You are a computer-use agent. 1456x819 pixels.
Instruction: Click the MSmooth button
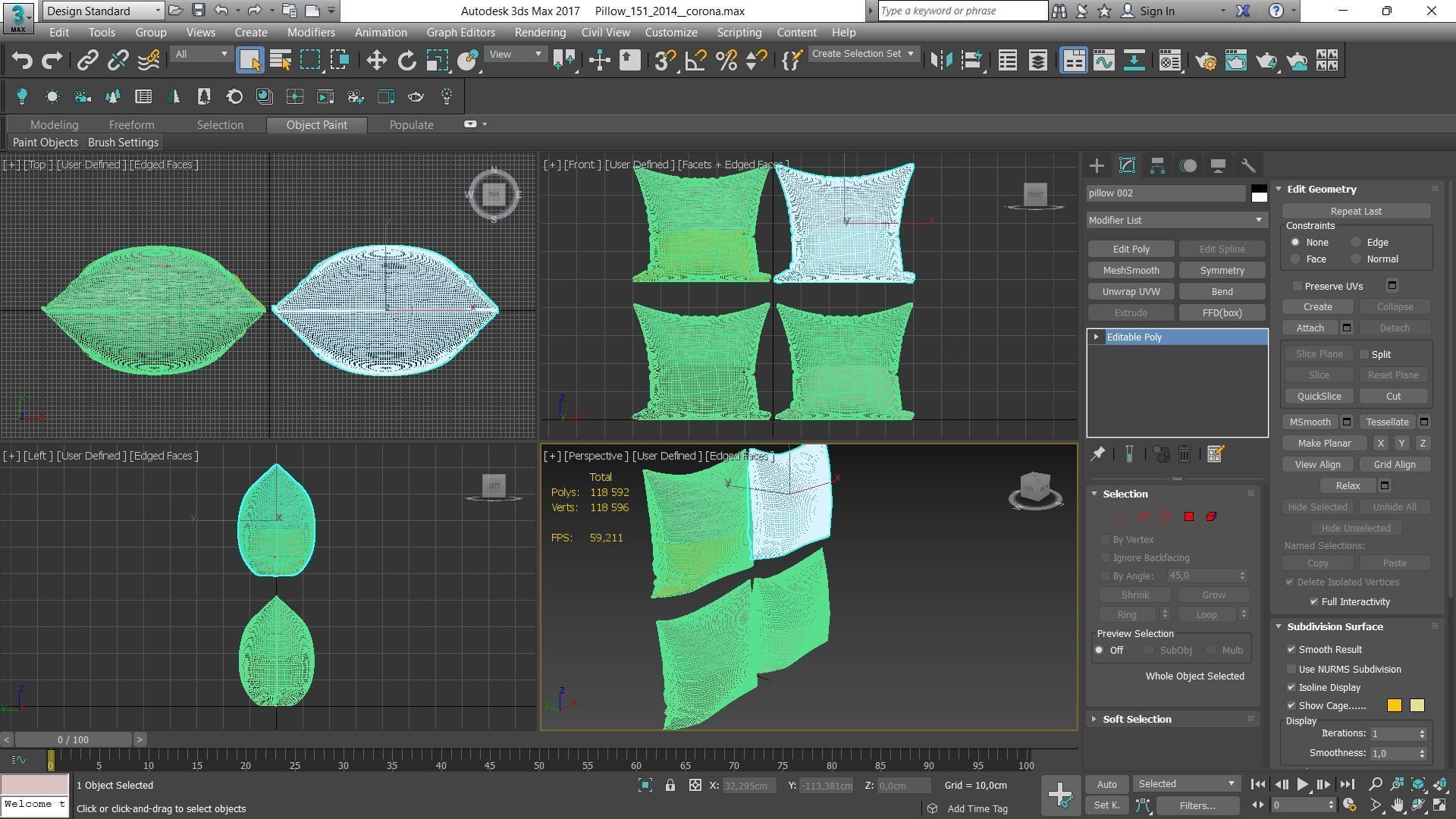point(1310,422)
